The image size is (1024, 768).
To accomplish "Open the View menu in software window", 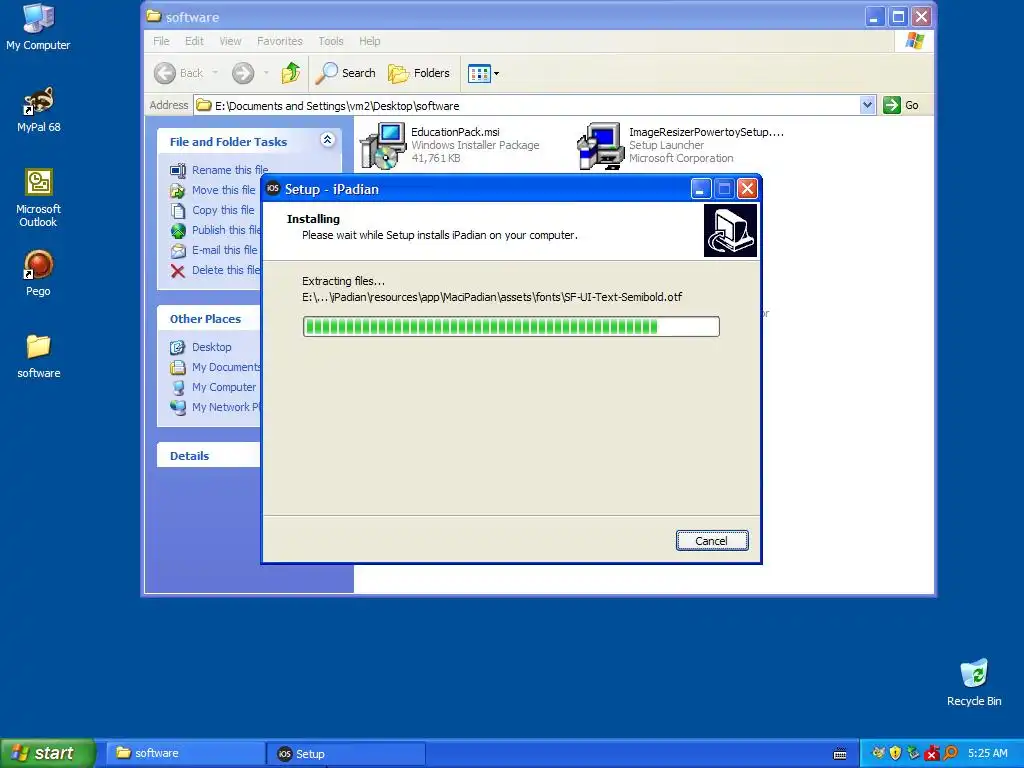I will [230, 41].
